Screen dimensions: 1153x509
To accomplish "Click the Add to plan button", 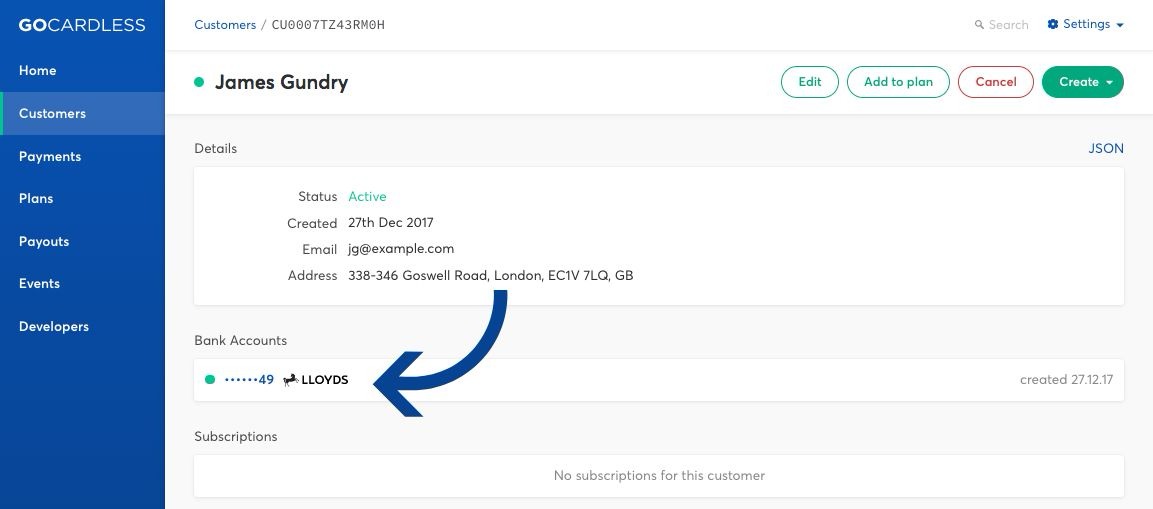I will pyautogui.click(x=898, y=82).
